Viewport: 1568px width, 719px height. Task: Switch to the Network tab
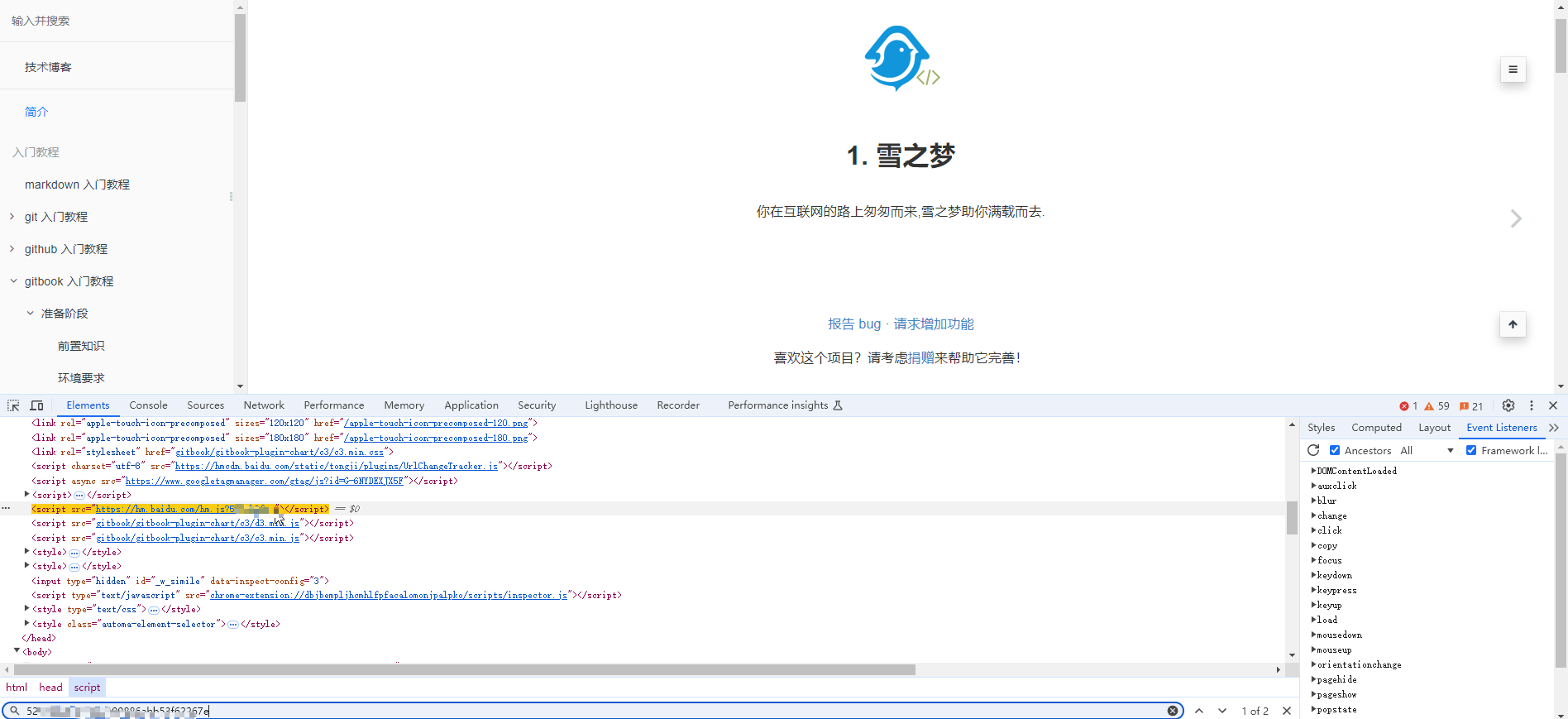(x=264, y=405)
